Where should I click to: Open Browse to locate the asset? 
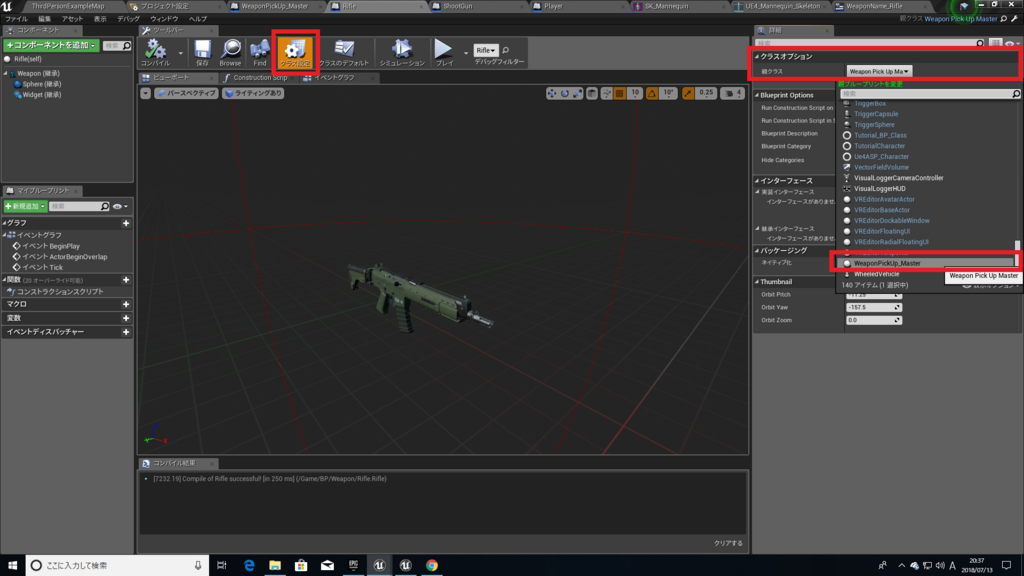point(230,52)
